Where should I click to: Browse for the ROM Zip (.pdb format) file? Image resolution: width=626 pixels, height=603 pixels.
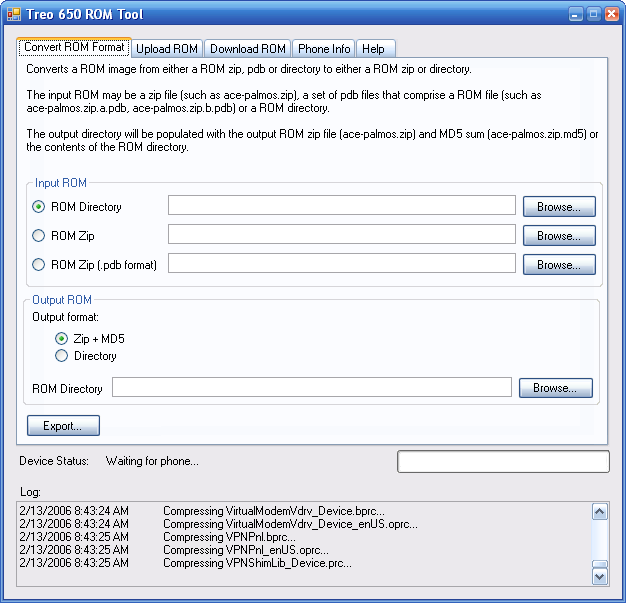pyautogui.click(x=559, y=265)
